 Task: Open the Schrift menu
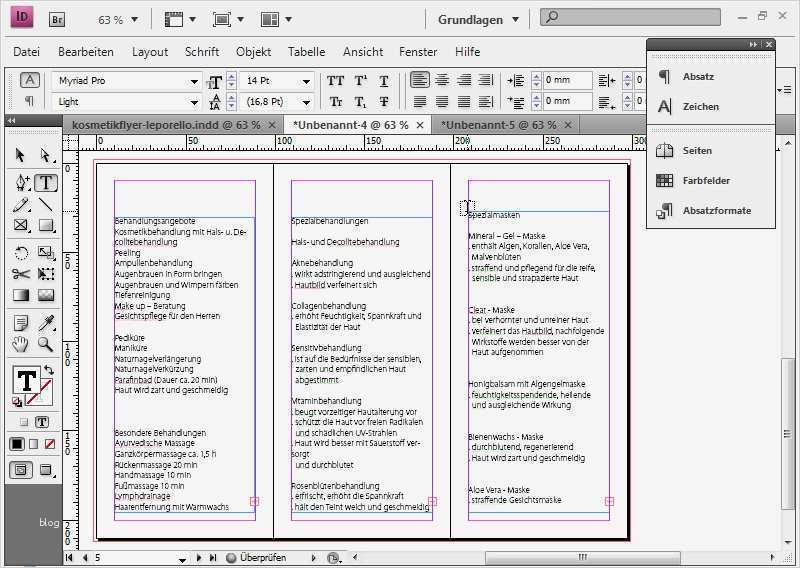202,52
